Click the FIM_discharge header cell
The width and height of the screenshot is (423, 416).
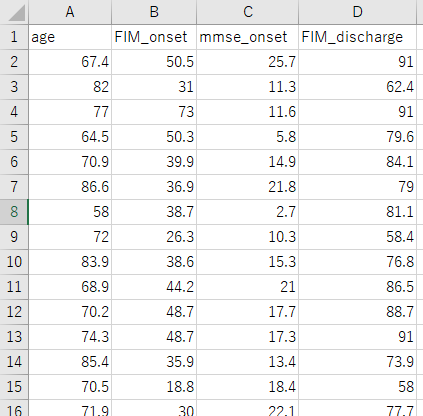pos(357,37)
